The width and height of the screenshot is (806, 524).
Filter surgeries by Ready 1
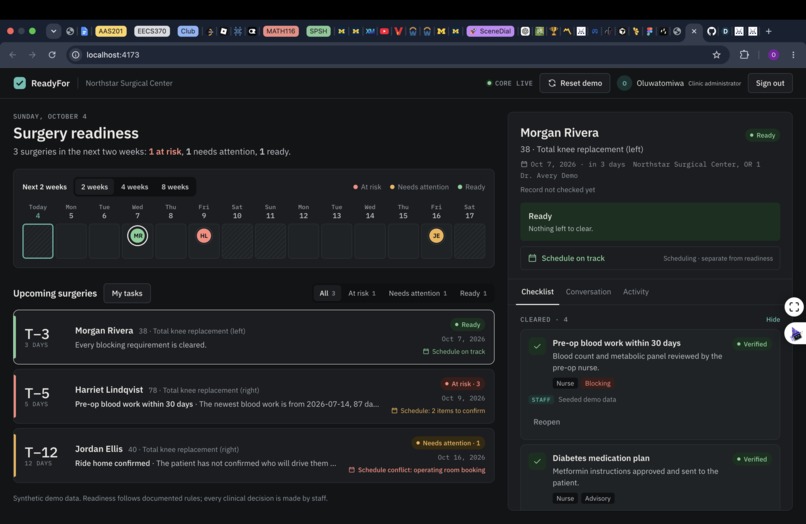point(473,293)
